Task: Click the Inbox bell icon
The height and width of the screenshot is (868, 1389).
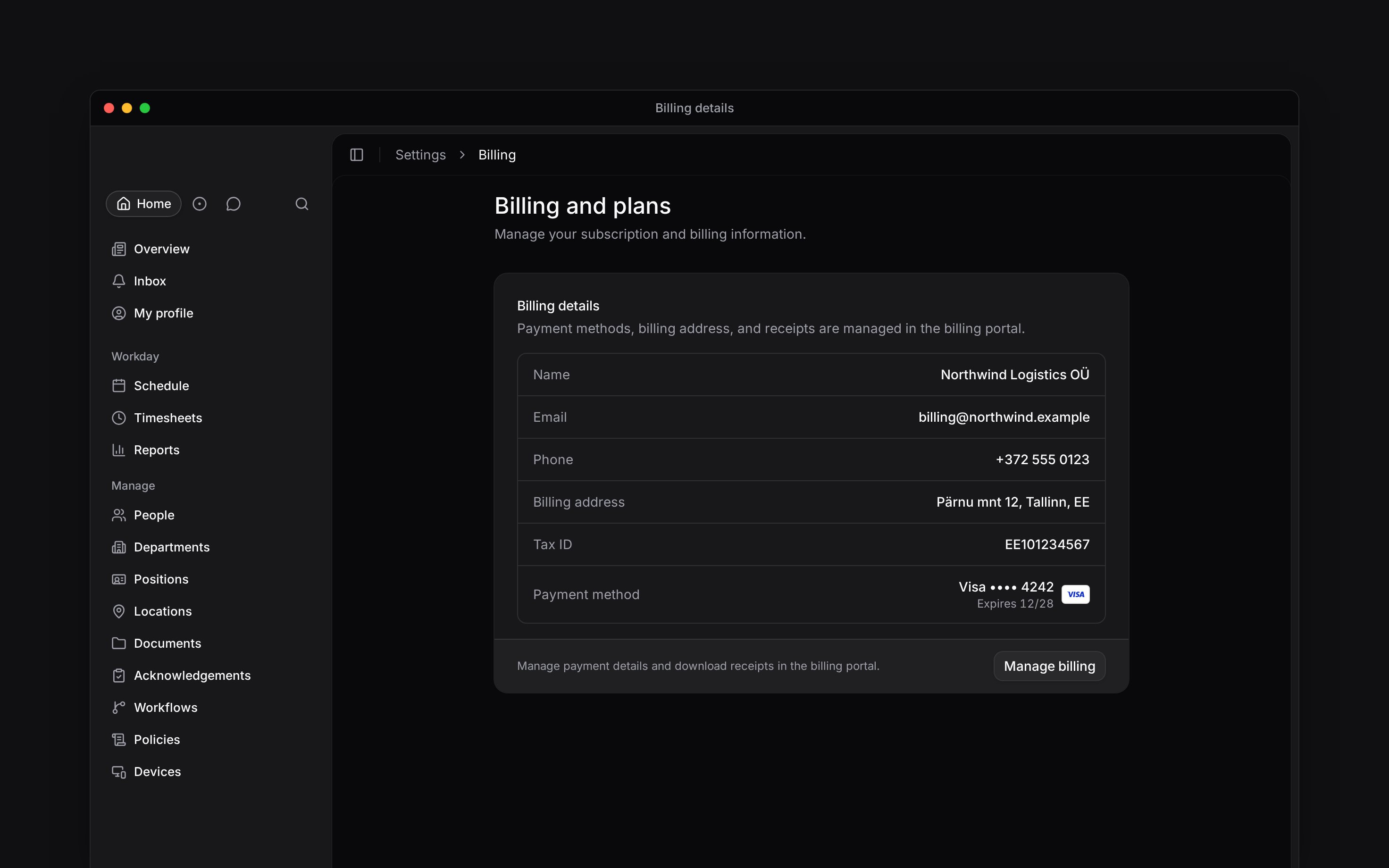Action: tap(119, 281)
